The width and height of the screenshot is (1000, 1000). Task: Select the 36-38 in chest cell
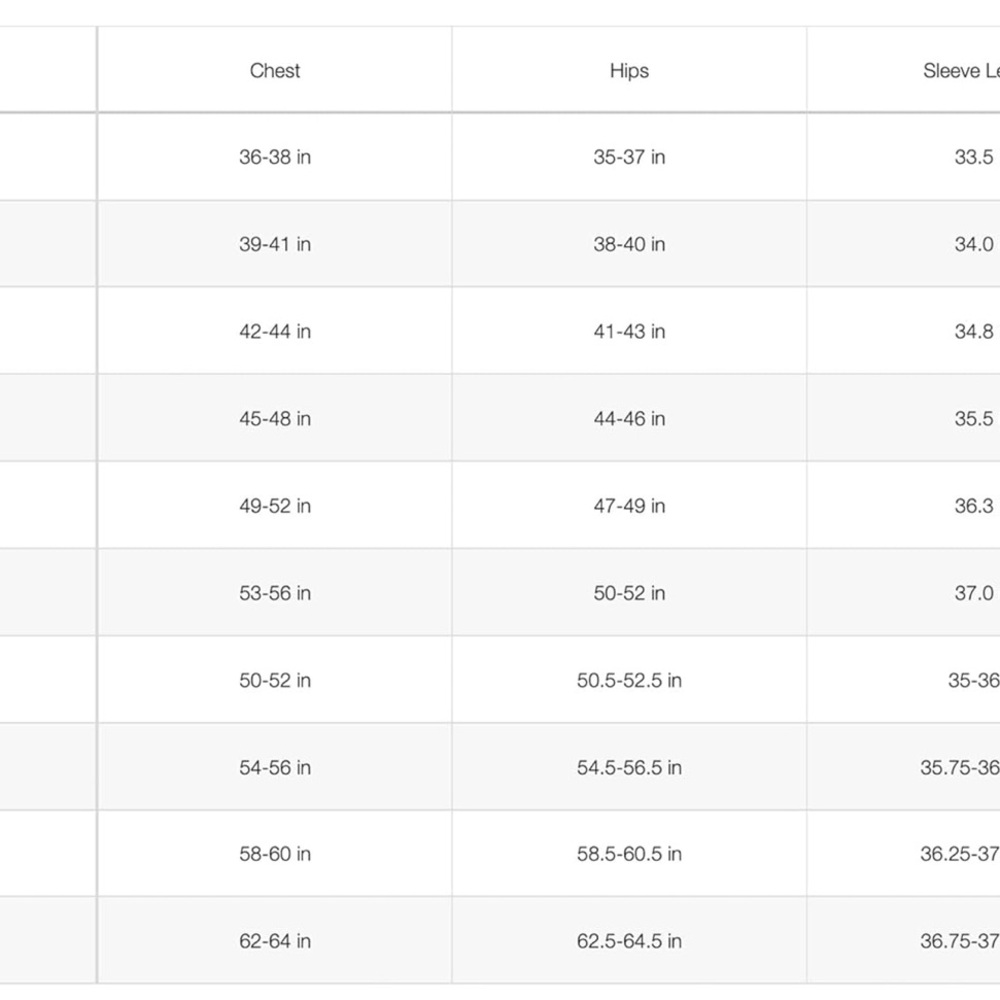275,157
